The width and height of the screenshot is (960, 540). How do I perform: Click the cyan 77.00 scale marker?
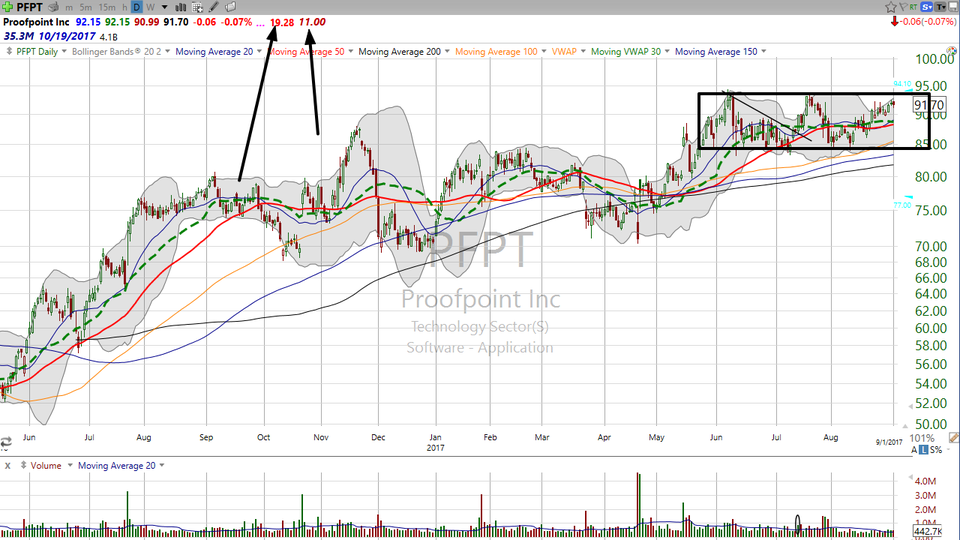(x=902, y=205)
